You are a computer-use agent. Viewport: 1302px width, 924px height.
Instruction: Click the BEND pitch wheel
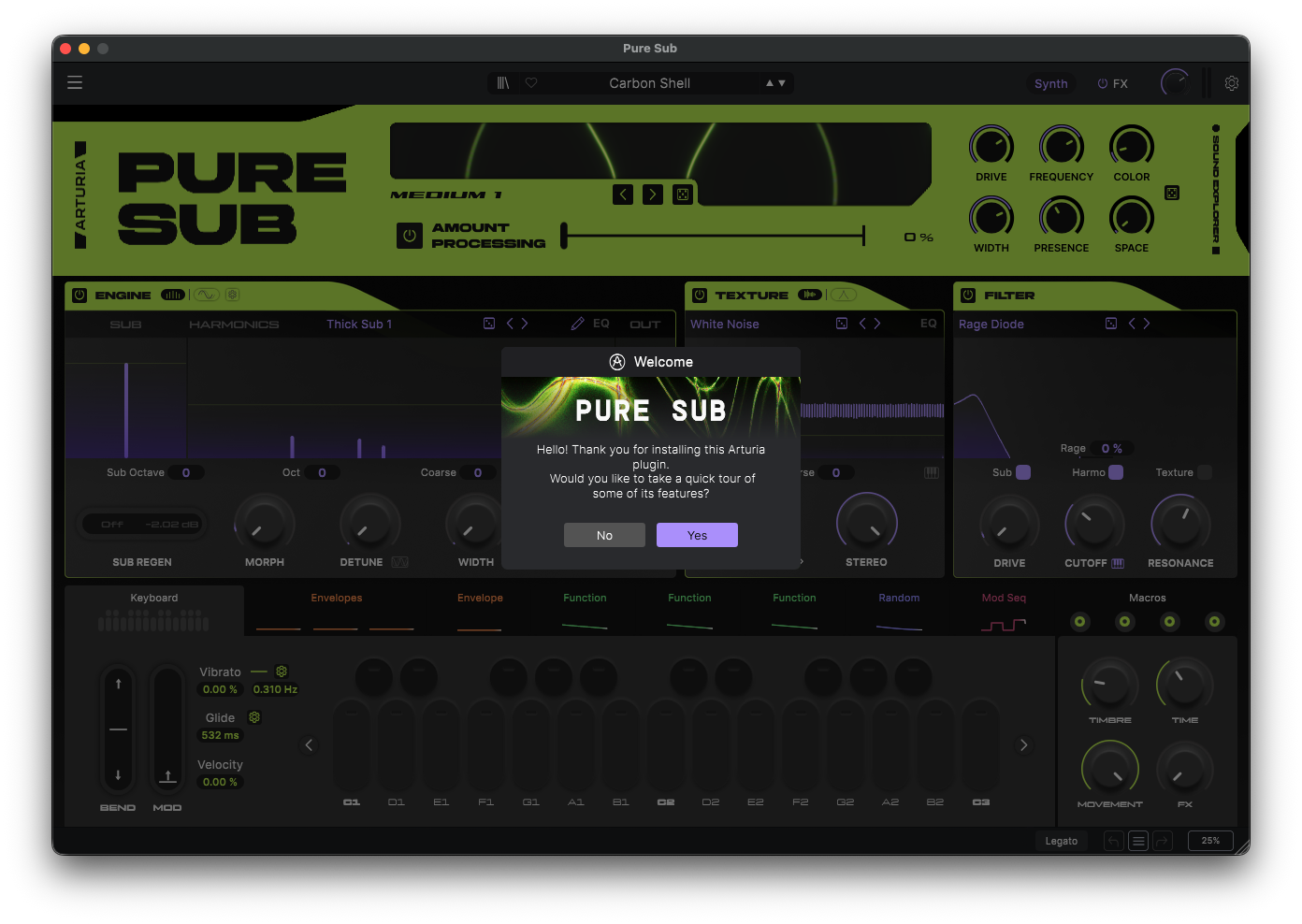click(118, 729)
